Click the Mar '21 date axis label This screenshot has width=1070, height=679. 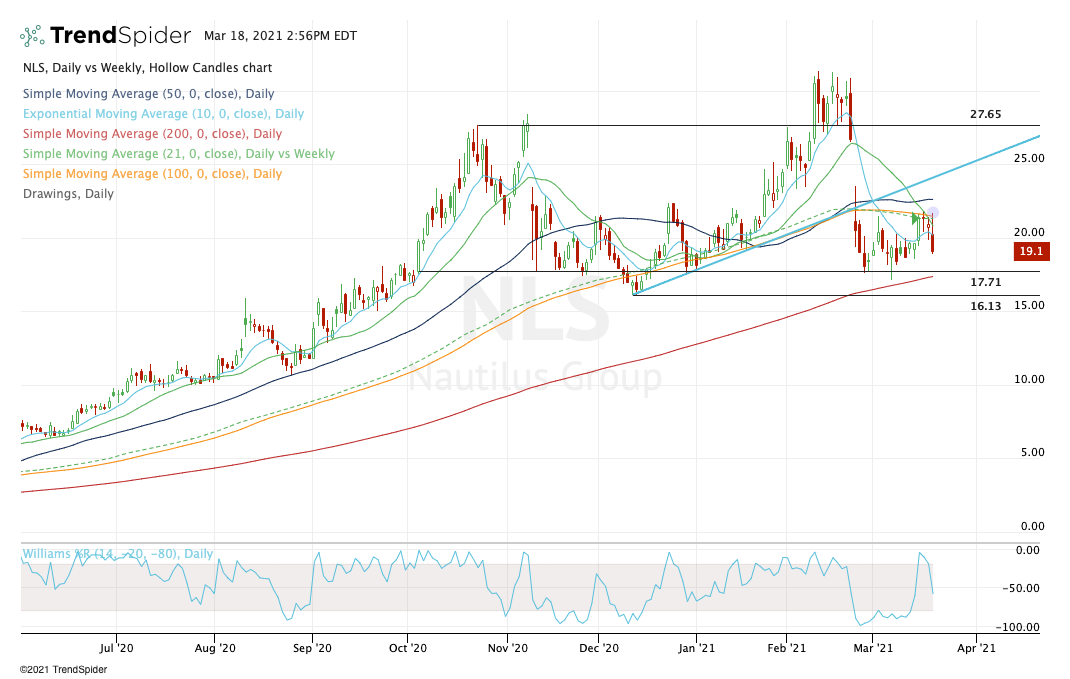pos(873,648)
